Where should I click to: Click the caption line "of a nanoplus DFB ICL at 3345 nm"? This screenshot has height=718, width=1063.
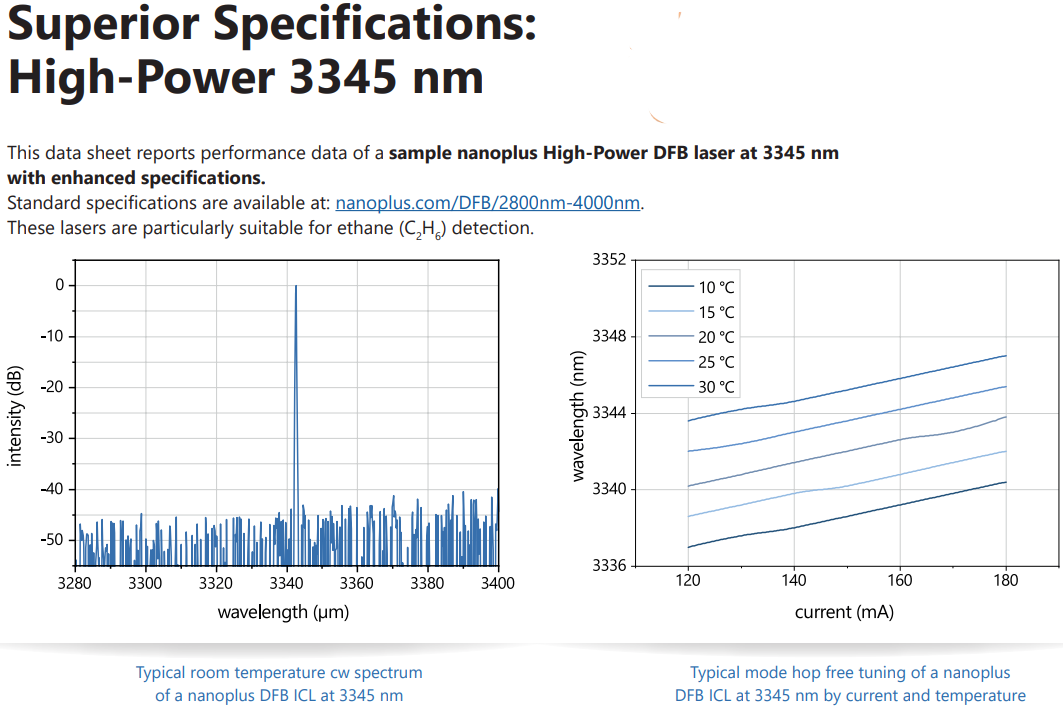[x=279, y=696]
